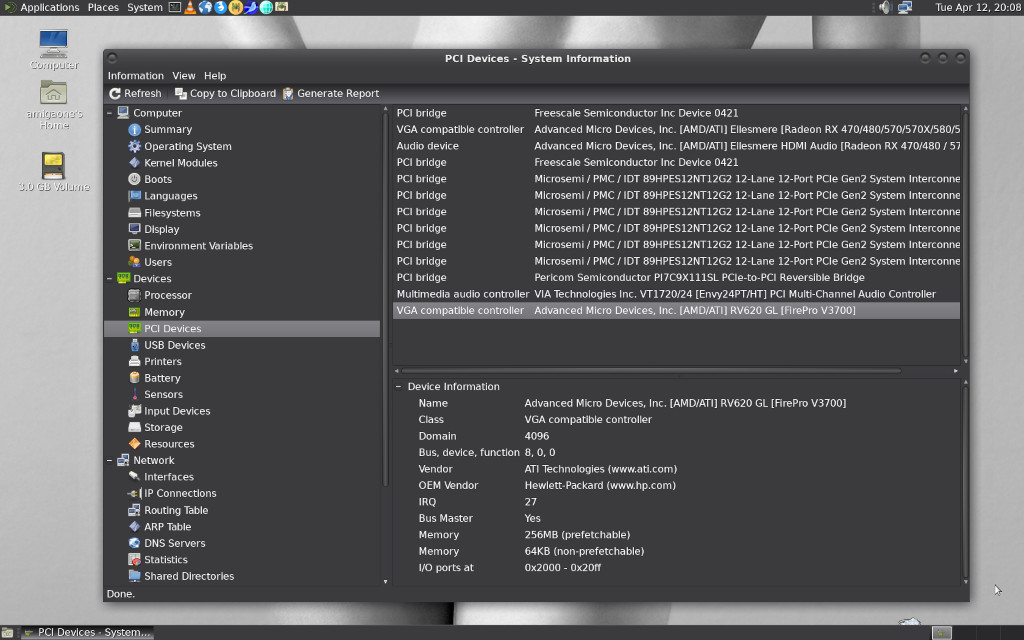Open the Display monitor icon entry
This screenshot has width=1024, height=640.
pyautogui.click(x=134, y=229)
